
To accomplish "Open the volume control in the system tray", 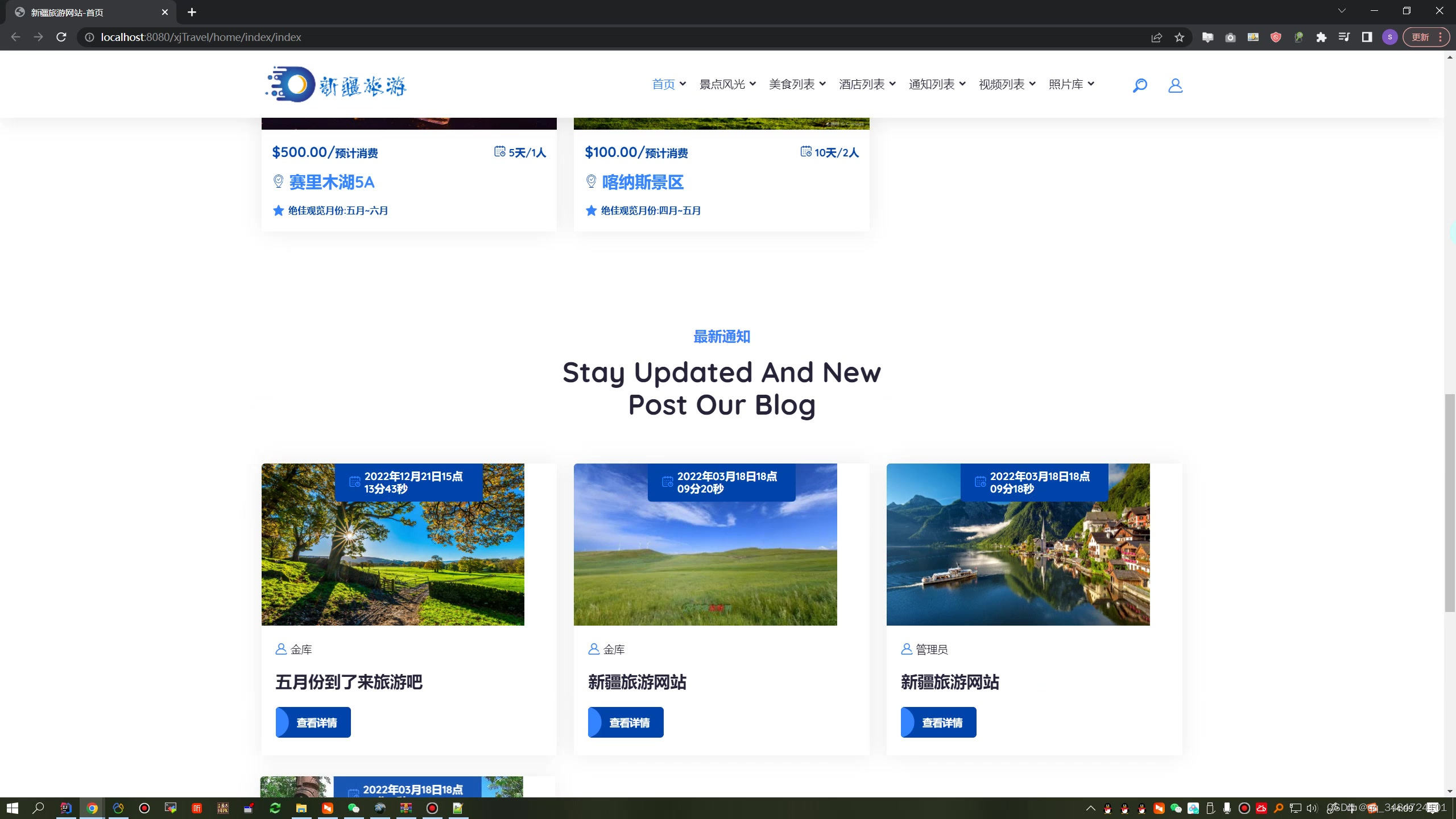I will 1311,808.
